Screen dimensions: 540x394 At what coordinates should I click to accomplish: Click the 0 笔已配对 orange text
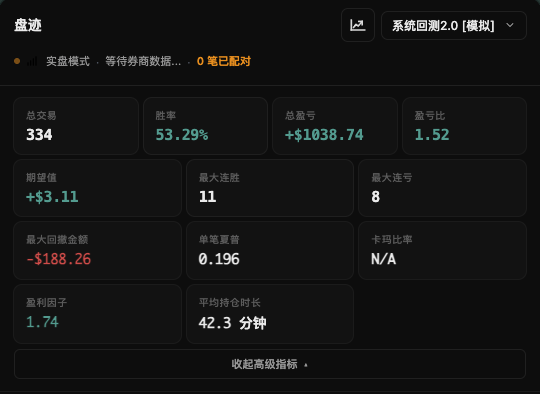(x=224, y=61)
